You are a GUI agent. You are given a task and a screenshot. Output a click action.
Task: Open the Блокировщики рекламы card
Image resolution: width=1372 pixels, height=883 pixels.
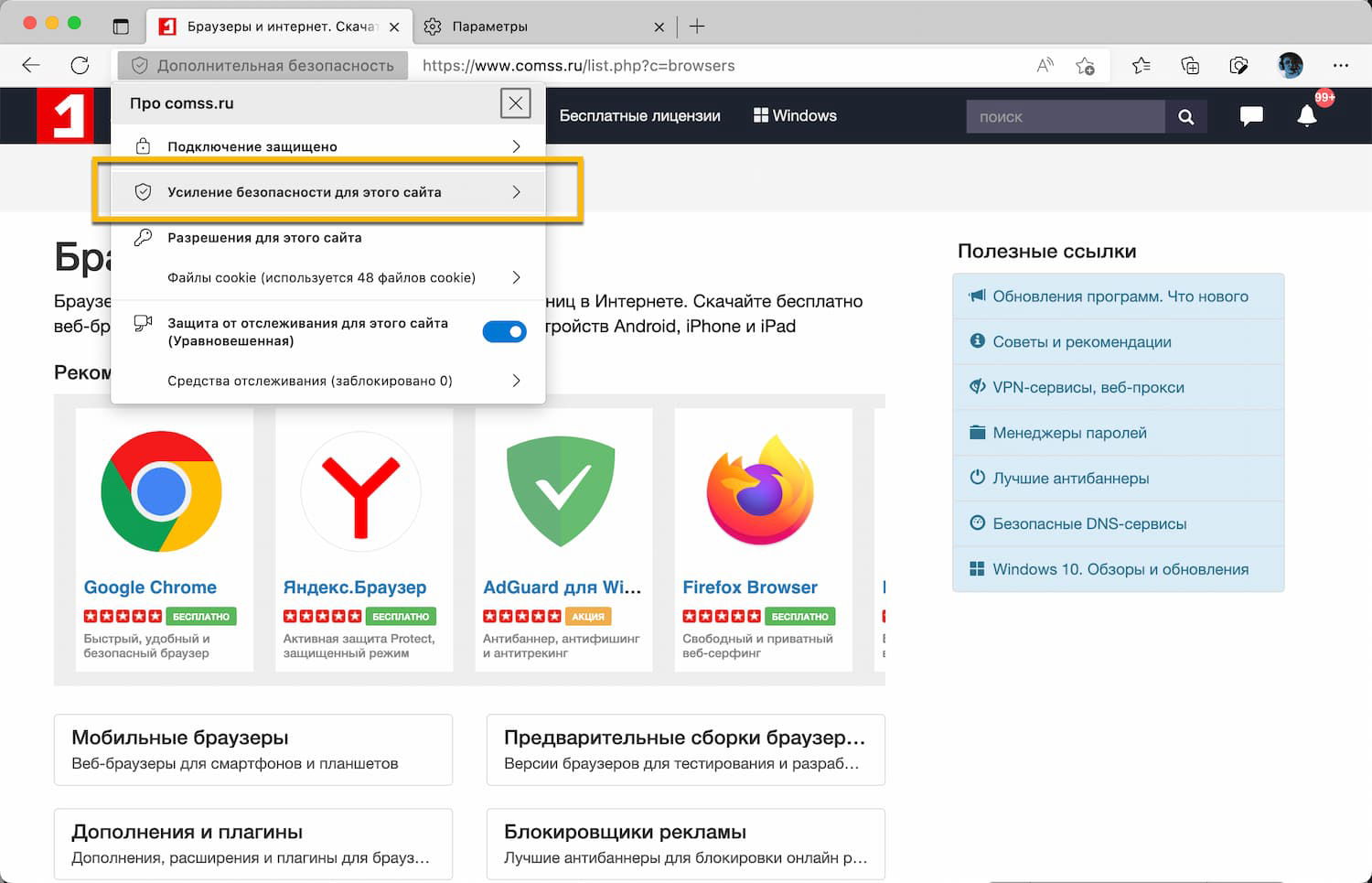click(686, 844)
